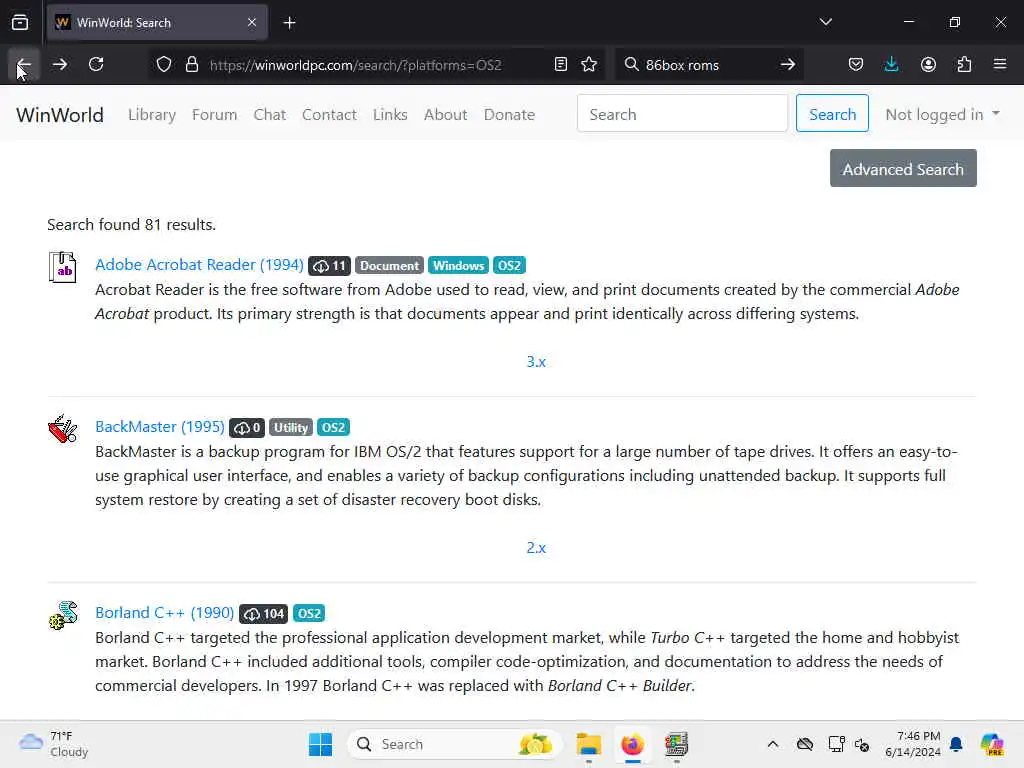Go forward with the browser forward arrow
Viewport: 1024px width, 768px height.
coord(59,65)
